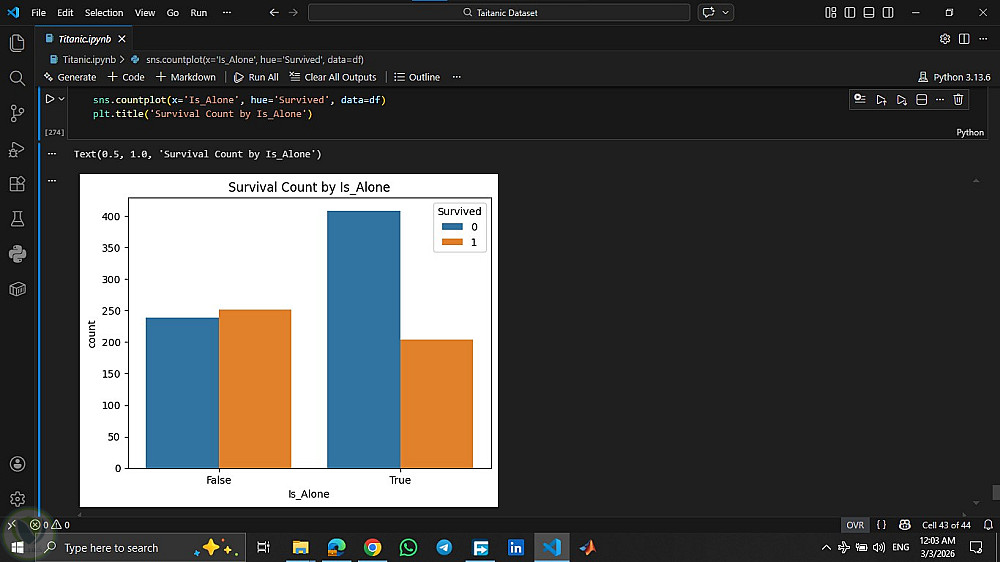Viewport: 1000px width, 562px height.
Task: Open the plot output actions ellipsis
Action: pyautogui.click(x=52, y=181)
